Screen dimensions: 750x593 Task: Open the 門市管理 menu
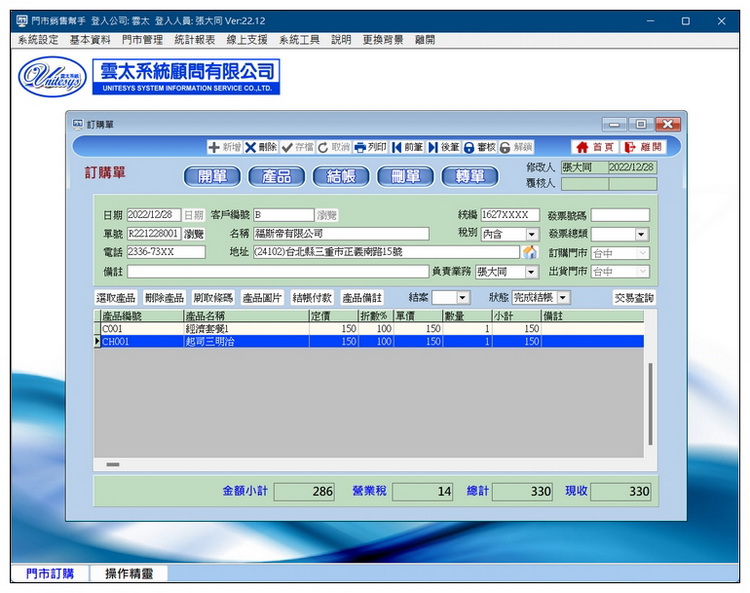143,40
